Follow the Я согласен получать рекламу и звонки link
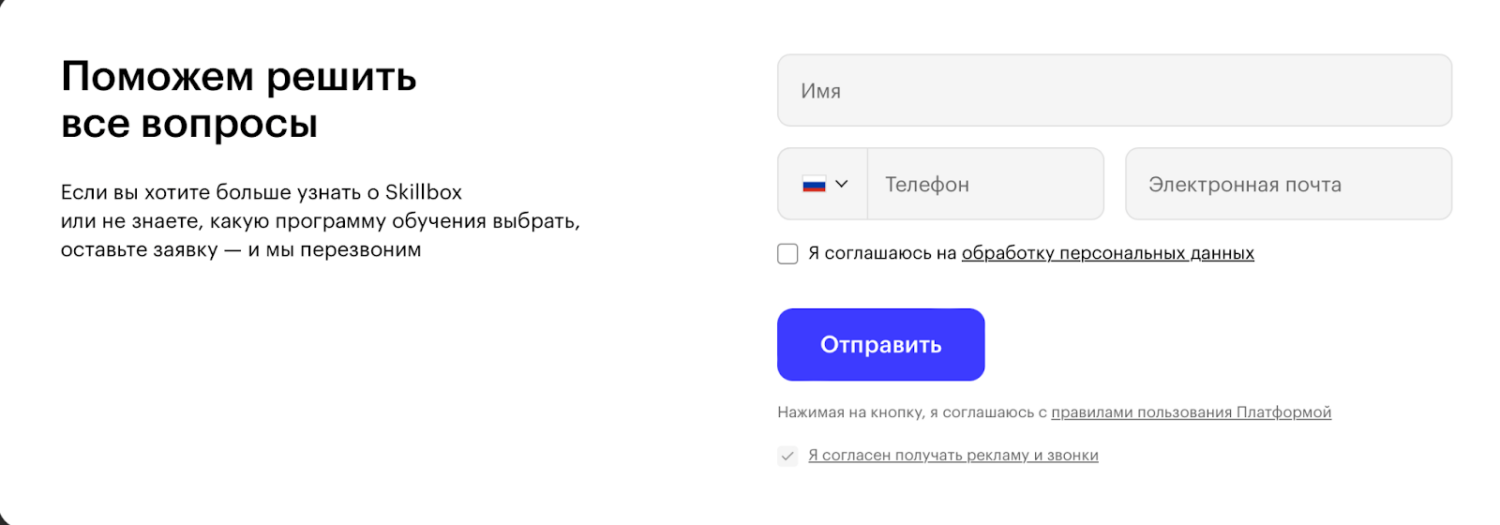Image resolution: width=1500 pixels, height=525 pixels. 953,456
